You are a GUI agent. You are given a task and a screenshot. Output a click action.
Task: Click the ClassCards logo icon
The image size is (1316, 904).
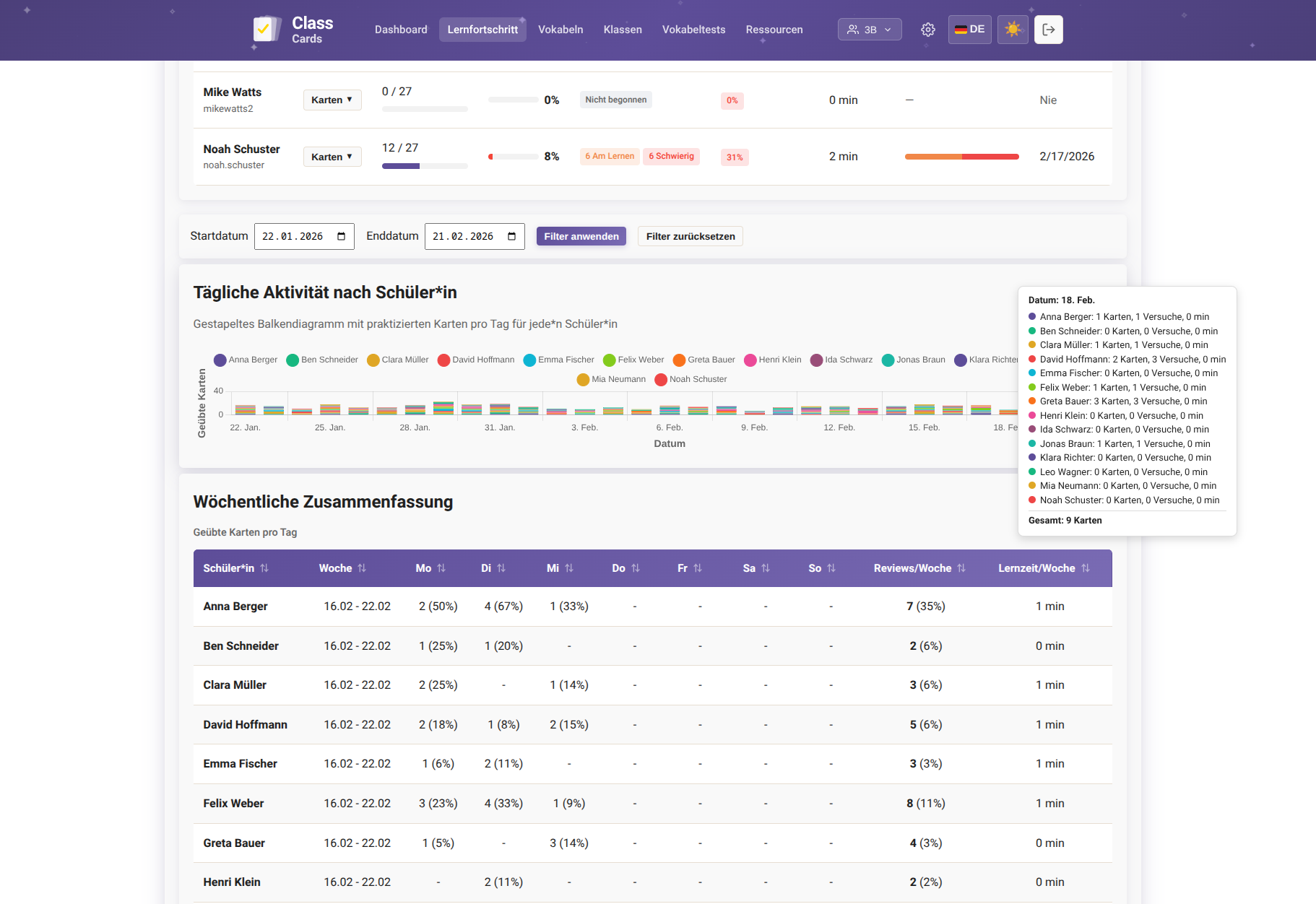[266, 29]
